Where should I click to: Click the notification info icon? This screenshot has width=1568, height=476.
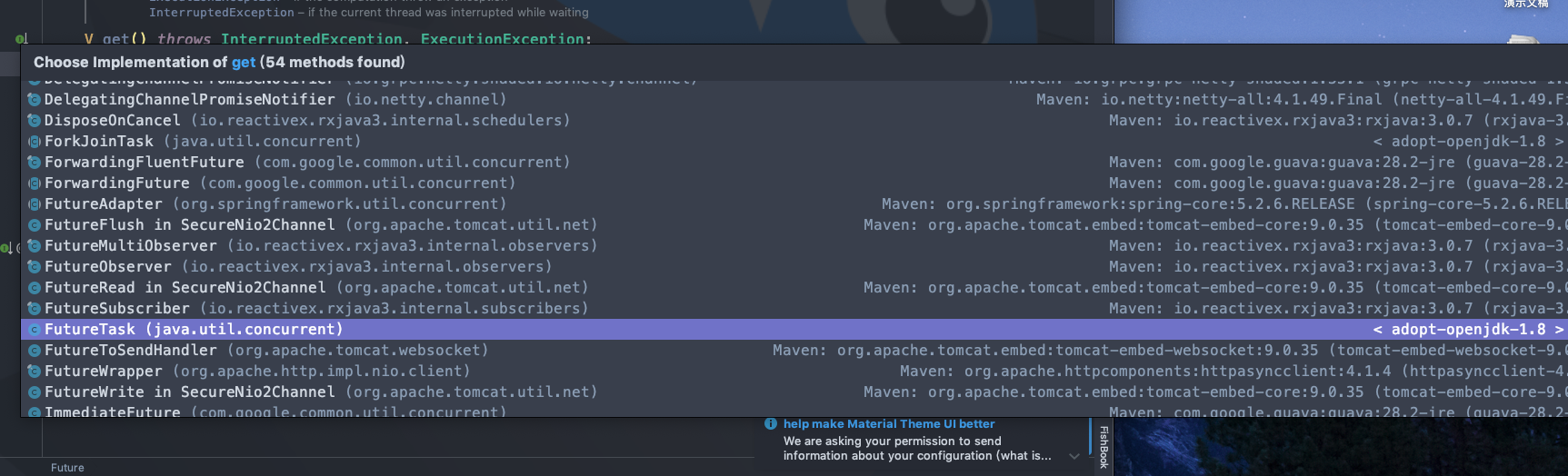(x=771, y=424)
